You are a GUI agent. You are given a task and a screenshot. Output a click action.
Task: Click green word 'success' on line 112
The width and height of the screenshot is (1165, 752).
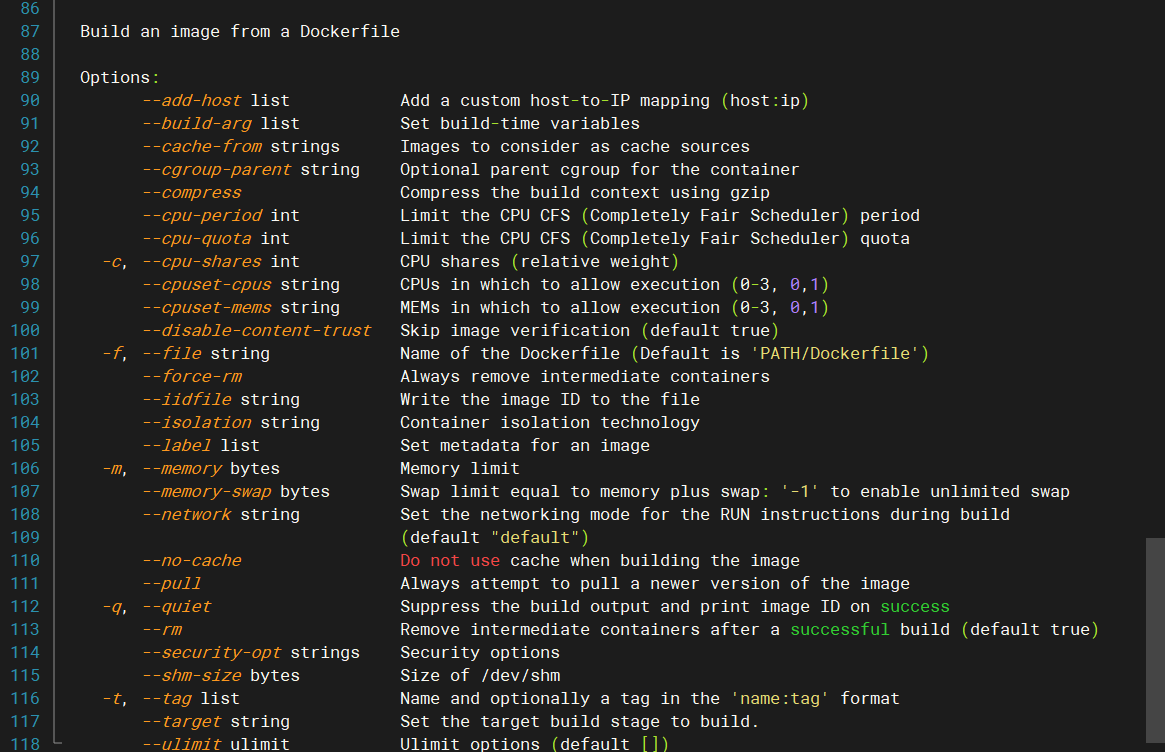coord(915,607)
